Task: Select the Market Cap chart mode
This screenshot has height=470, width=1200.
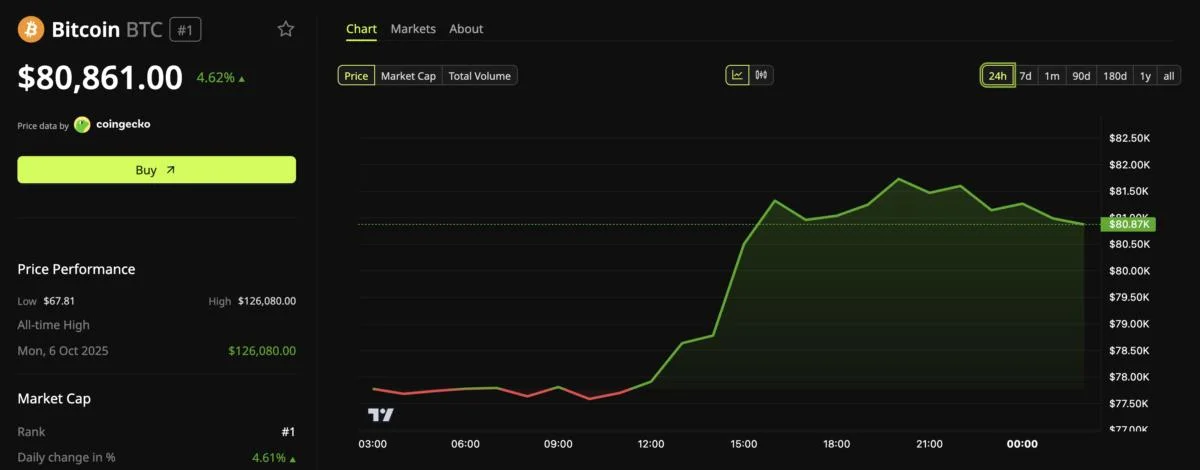Action: pos(408,76)
